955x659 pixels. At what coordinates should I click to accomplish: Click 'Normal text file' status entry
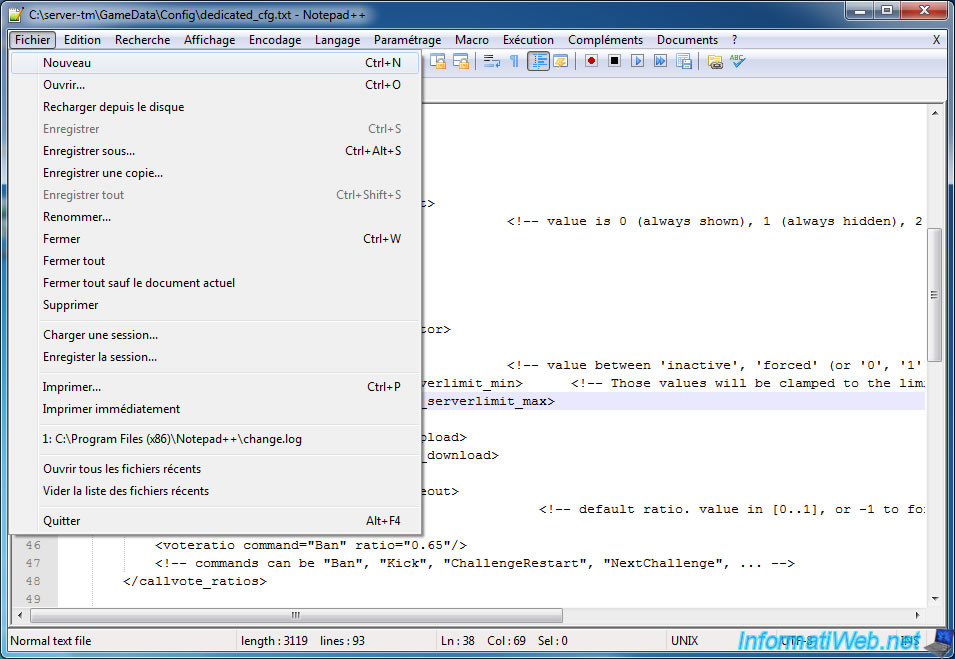click(51, 641)
